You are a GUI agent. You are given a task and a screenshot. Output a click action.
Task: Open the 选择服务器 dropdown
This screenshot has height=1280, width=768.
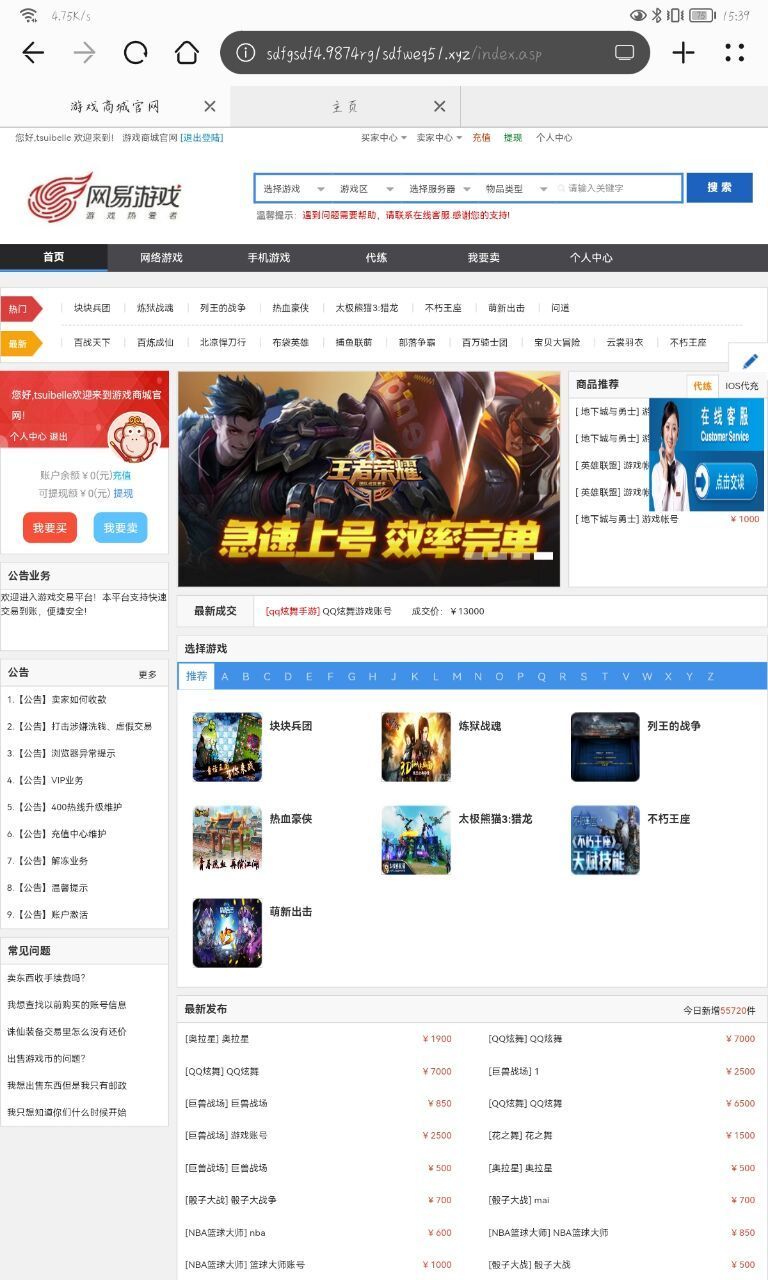pyautogui.click(x=440, y=188)
